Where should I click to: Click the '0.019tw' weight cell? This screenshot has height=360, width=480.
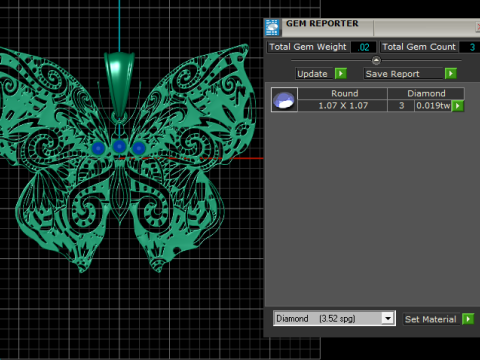click(x=433, y=106)
